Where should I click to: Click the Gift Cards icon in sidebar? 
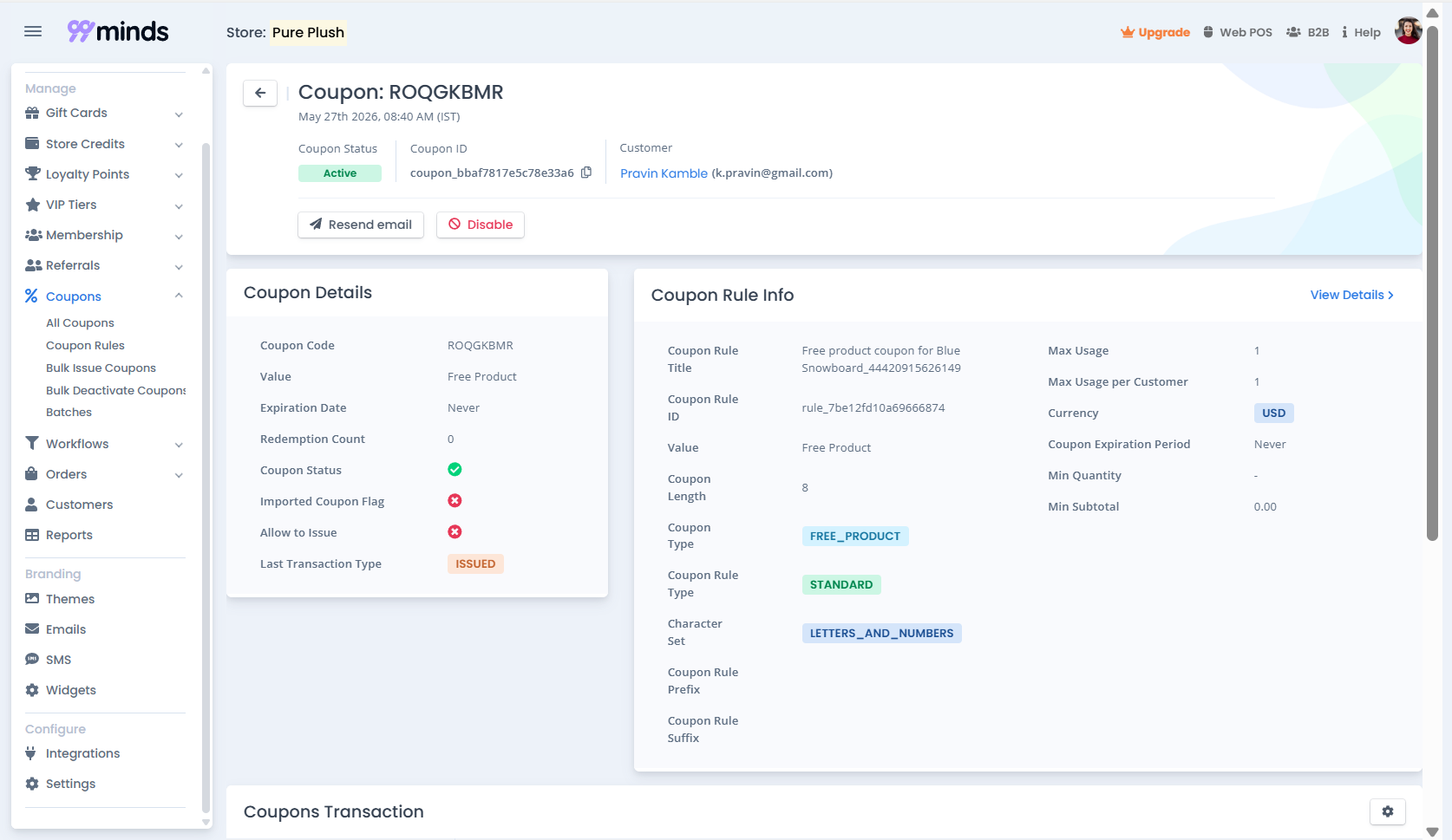(x=32, y=113)
